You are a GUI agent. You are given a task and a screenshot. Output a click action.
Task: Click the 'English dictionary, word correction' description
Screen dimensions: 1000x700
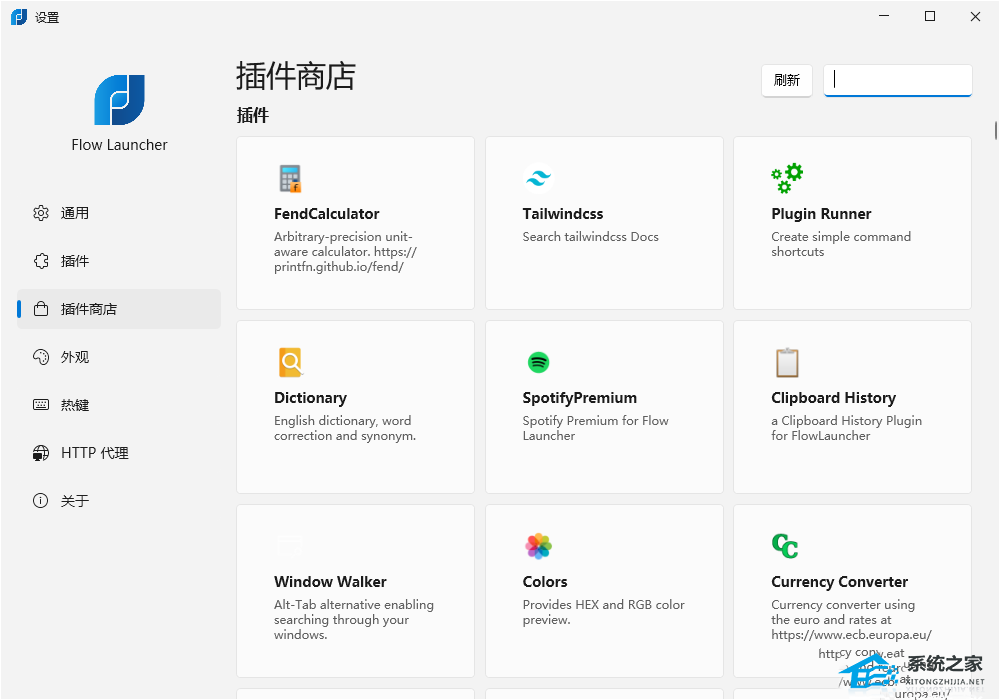(344, 428)
